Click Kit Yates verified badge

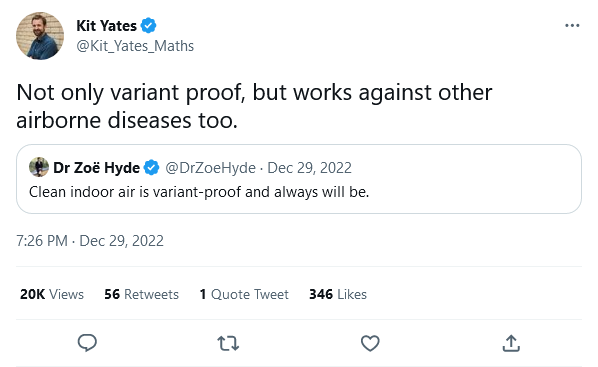(x=148, y=26)
